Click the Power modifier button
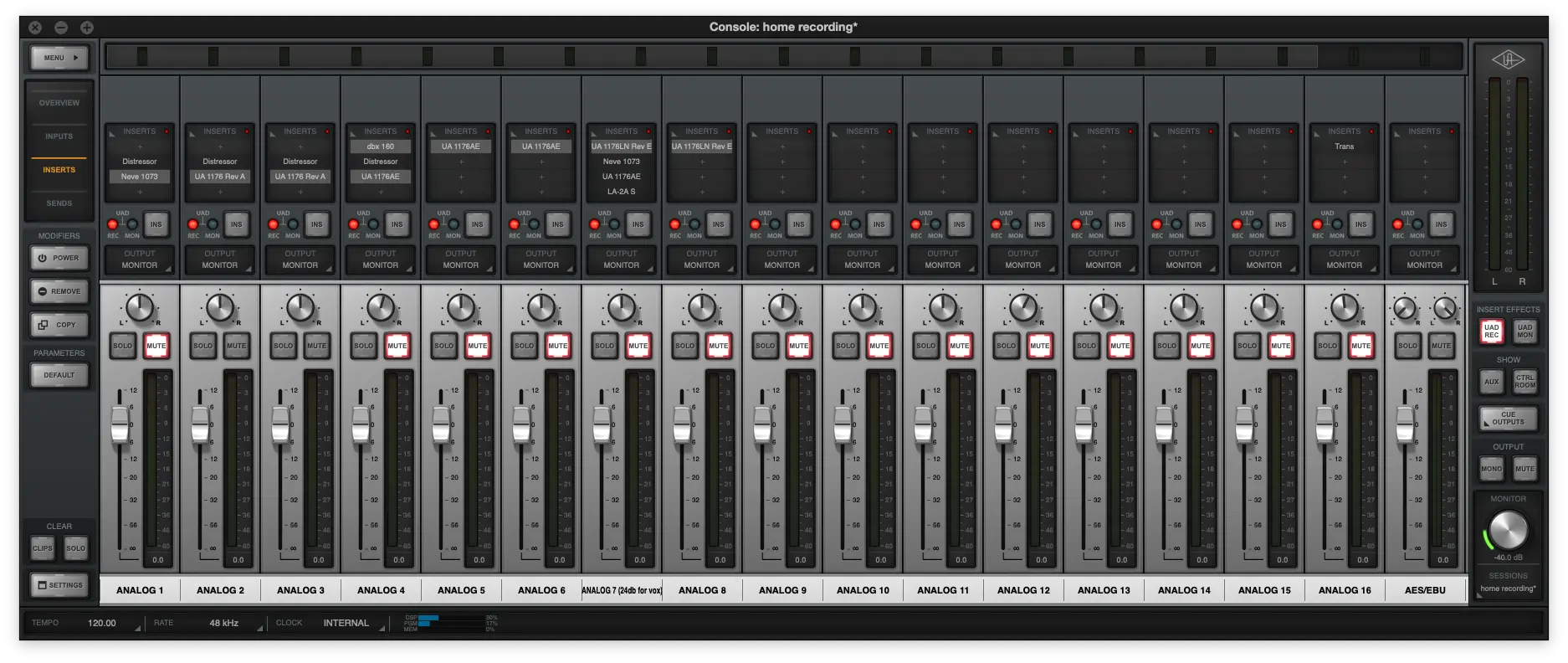 [x=59, y=258]
